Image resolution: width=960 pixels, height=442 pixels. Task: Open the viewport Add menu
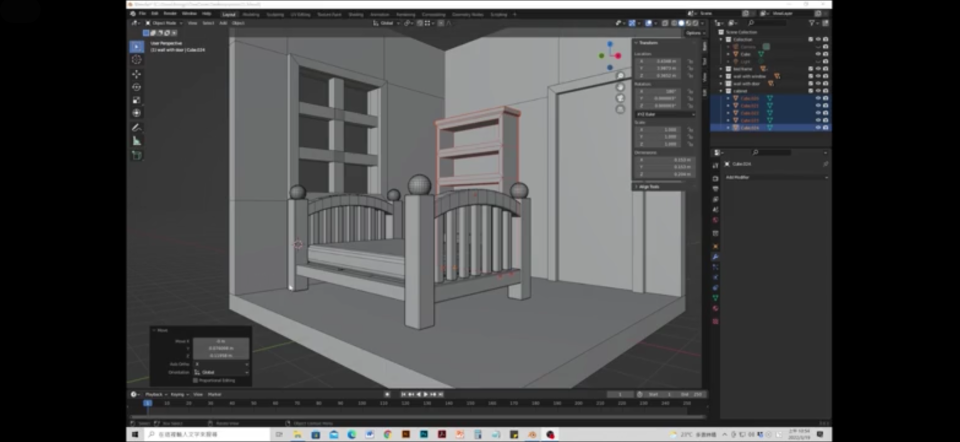tap(223, 23)
